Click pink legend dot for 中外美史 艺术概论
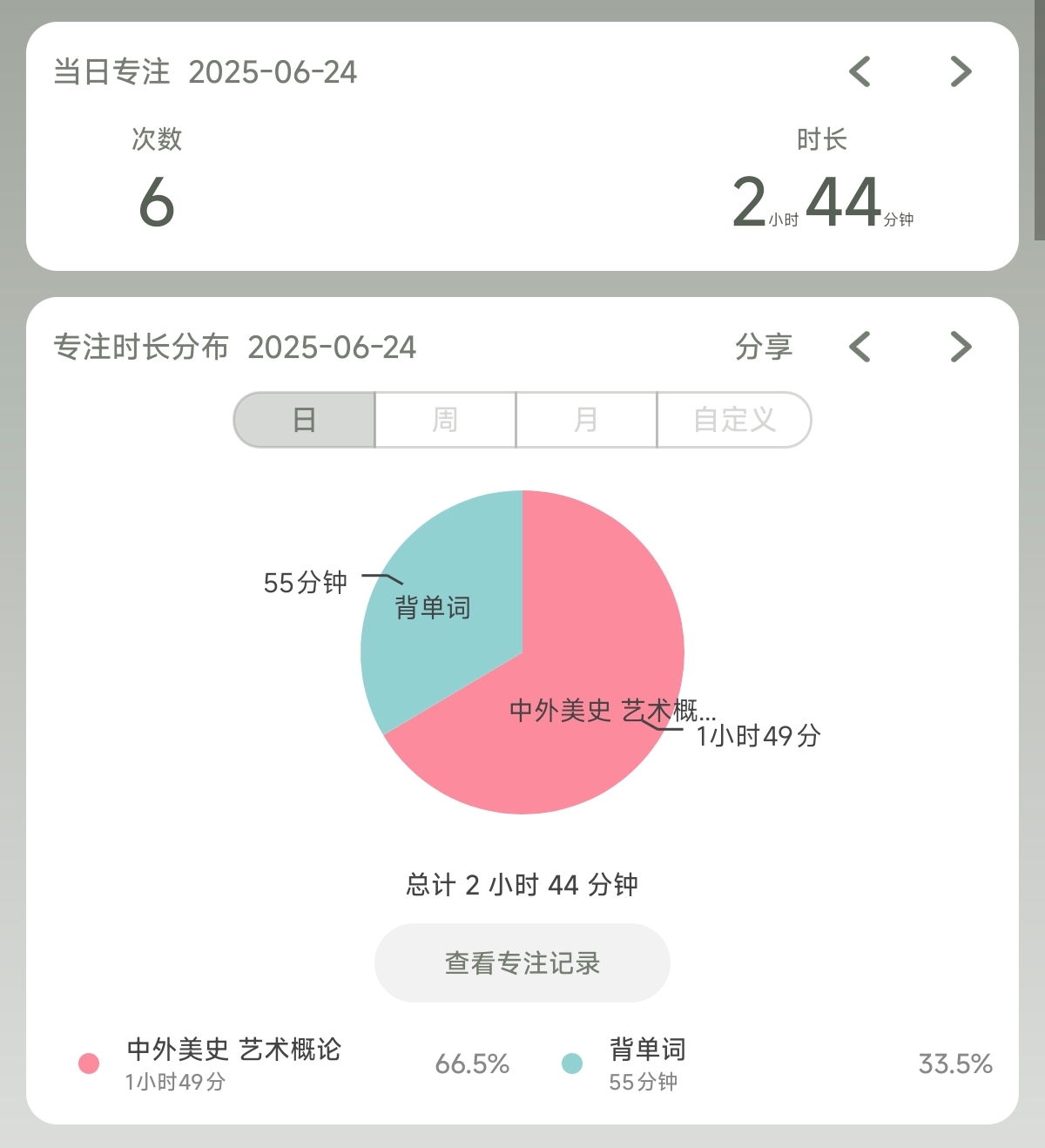 tap(89, 1064)
